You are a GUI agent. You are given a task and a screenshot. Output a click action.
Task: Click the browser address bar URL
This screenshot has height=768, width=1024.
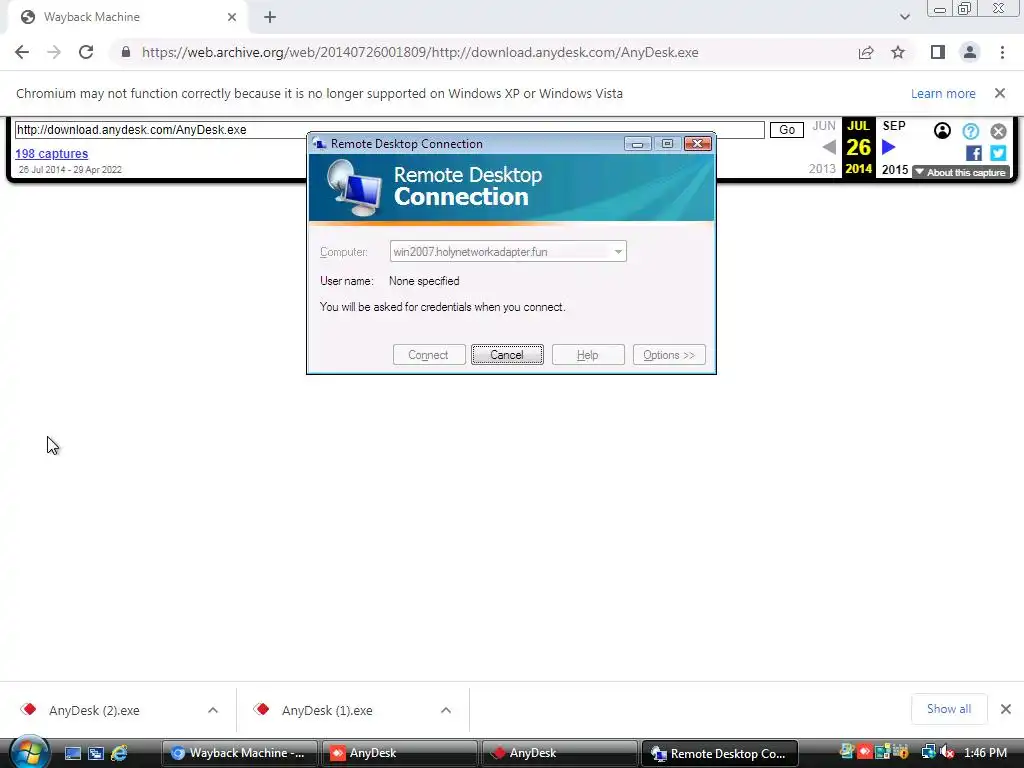point(420,52)
